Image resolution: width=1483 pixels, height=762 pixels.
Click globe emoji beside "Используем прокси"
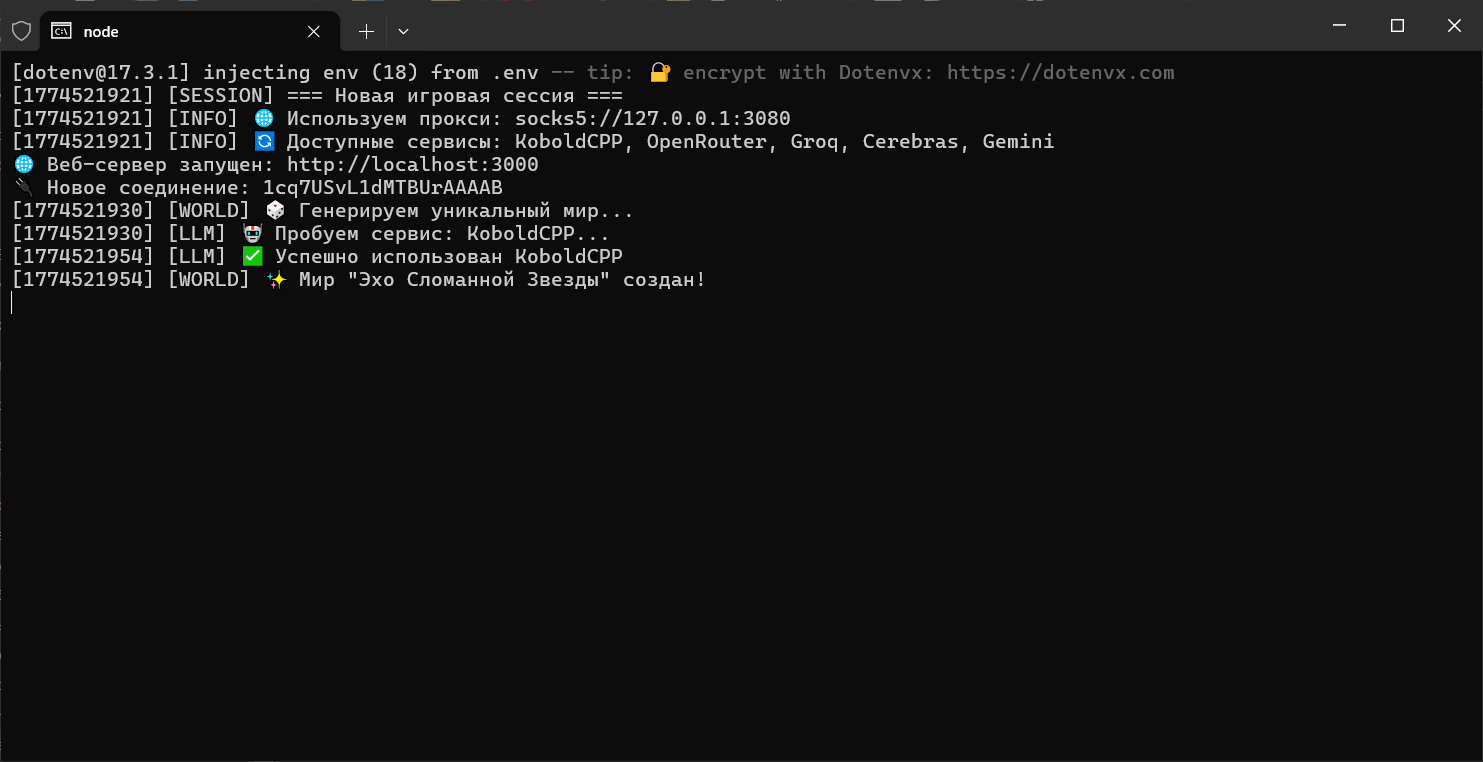264,118
